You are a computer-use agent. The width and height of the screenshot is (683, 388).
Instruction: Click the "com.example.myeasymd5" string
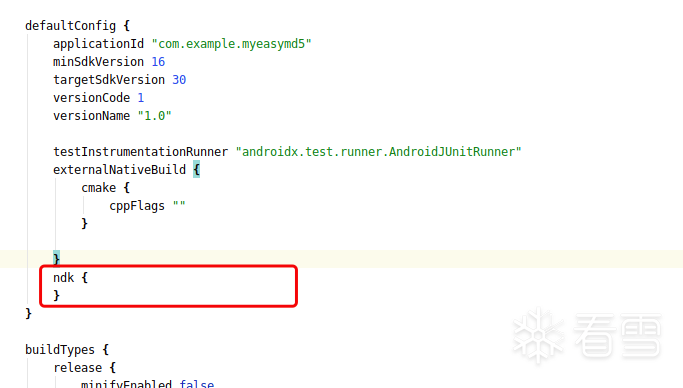coord(231,44)
